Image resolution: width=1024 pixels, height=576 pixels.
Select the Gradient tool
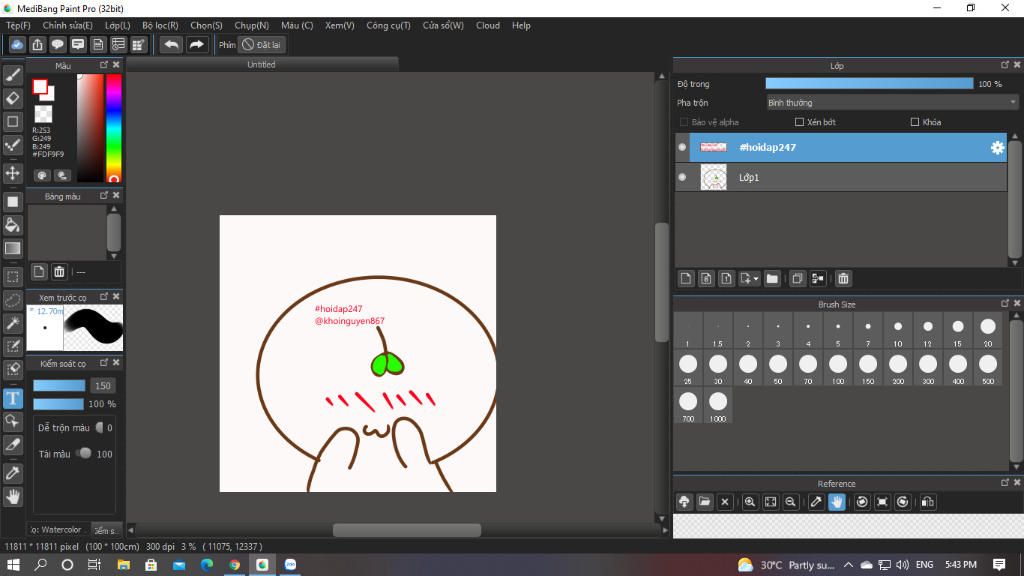pos(12,248)
